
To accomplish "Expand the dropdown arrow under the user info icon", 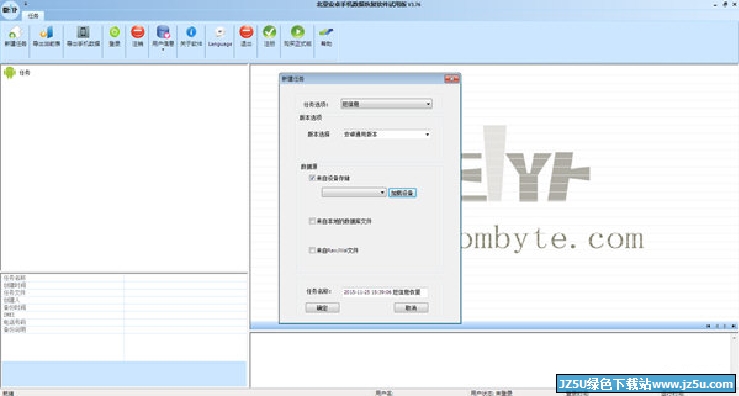I will 164,49.
